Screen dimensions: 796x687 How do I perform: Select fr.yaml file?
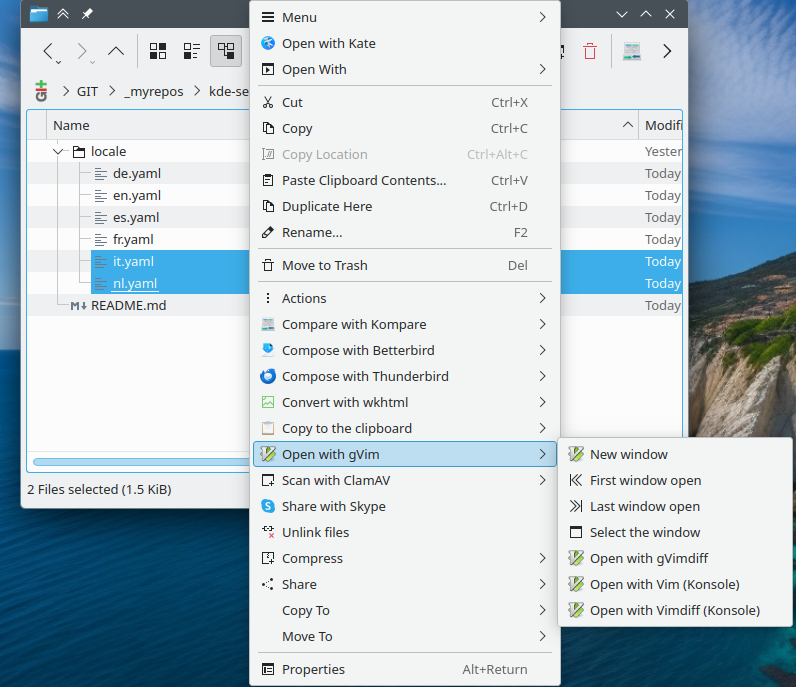click(x=133, y=239)
